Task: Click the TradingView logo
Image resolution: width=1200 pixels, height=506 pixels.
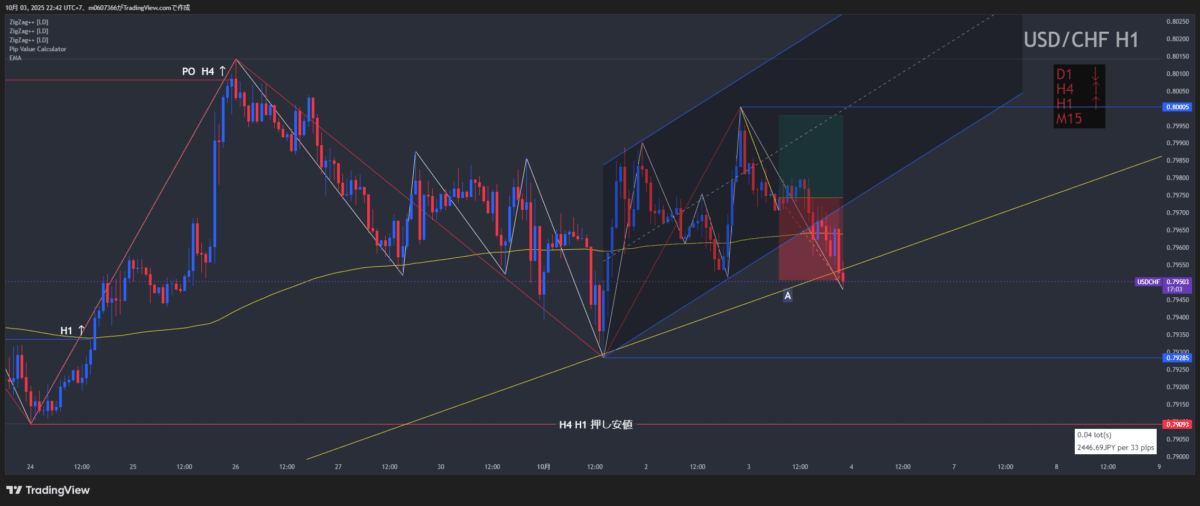Action: [48, 490]
